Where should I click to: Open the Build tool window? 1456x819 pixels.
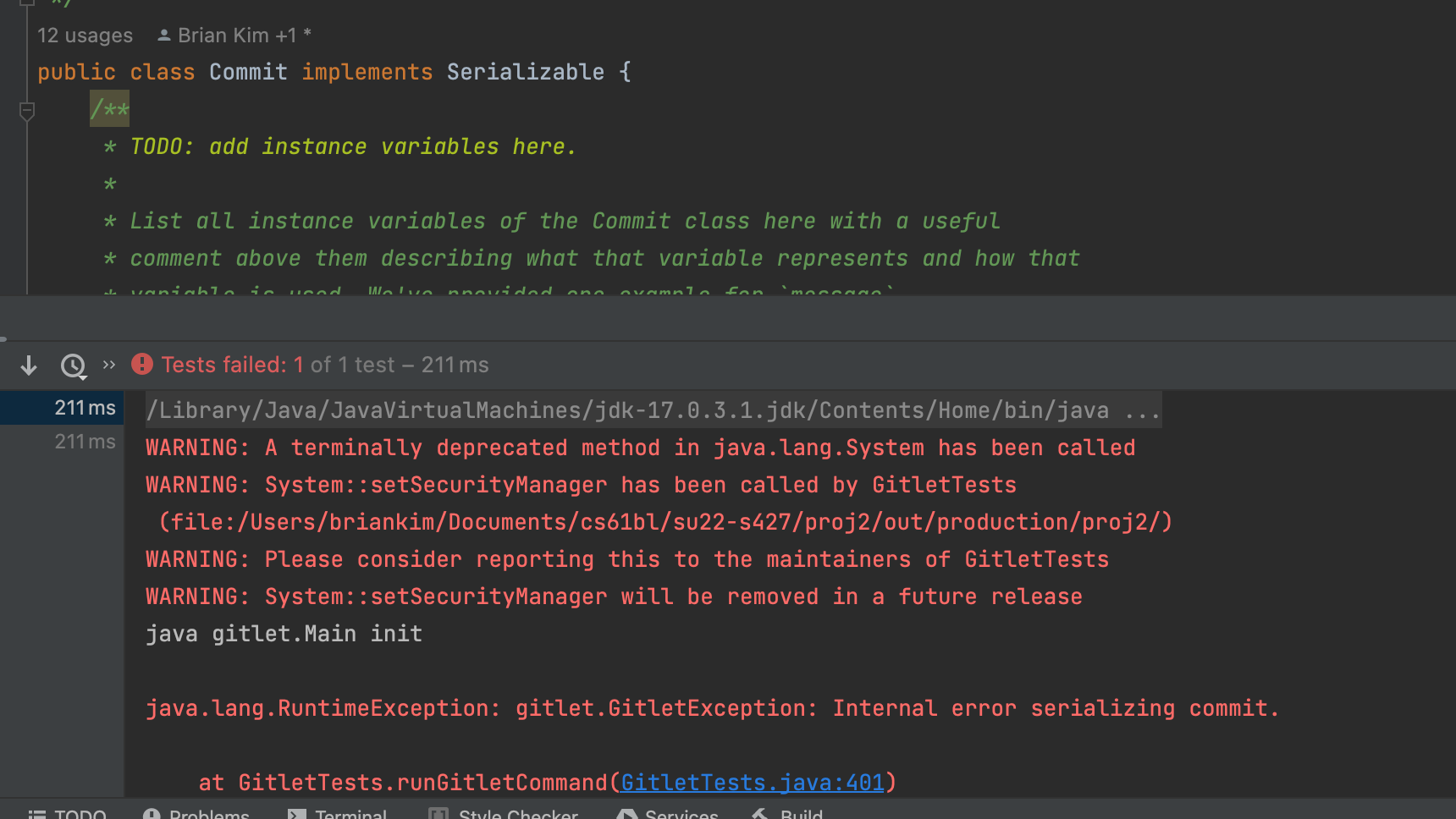click(x=788, y=814)
